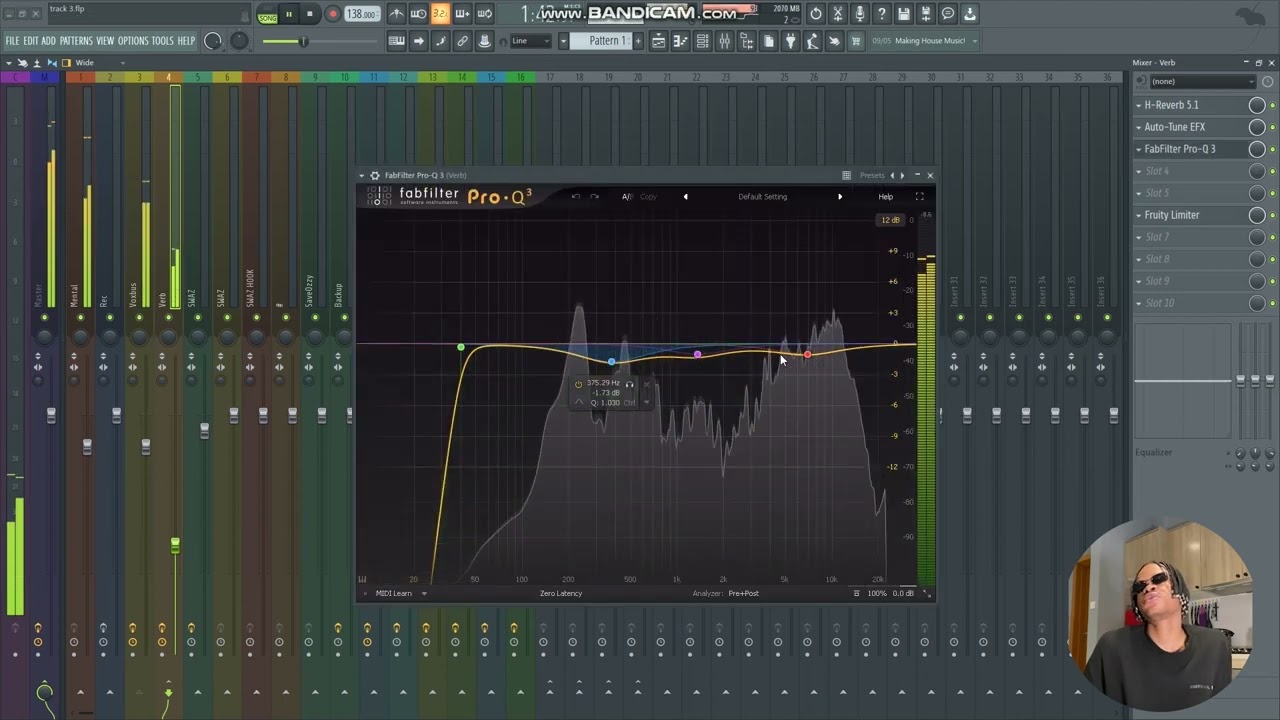1280x720 pixels.
Task: Click the shopping cart content library icon
Action: pyautogui.click(x=856, y=41)
